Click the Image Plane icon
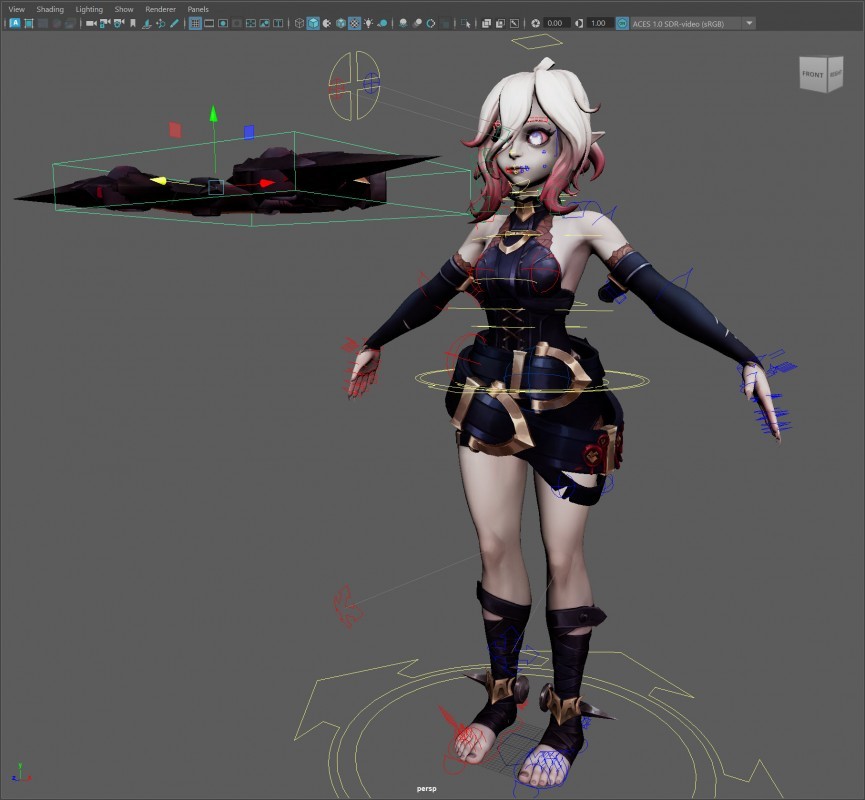 pyautogui.click(x=146, y=23)
